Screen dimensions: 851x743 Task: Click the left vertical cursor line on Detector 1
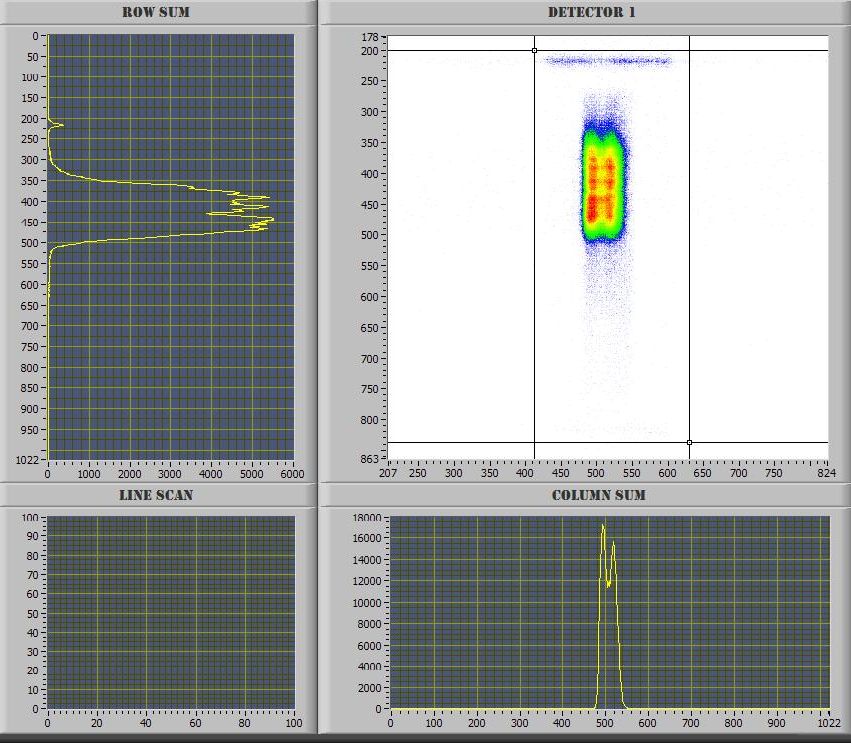[536, 250]
